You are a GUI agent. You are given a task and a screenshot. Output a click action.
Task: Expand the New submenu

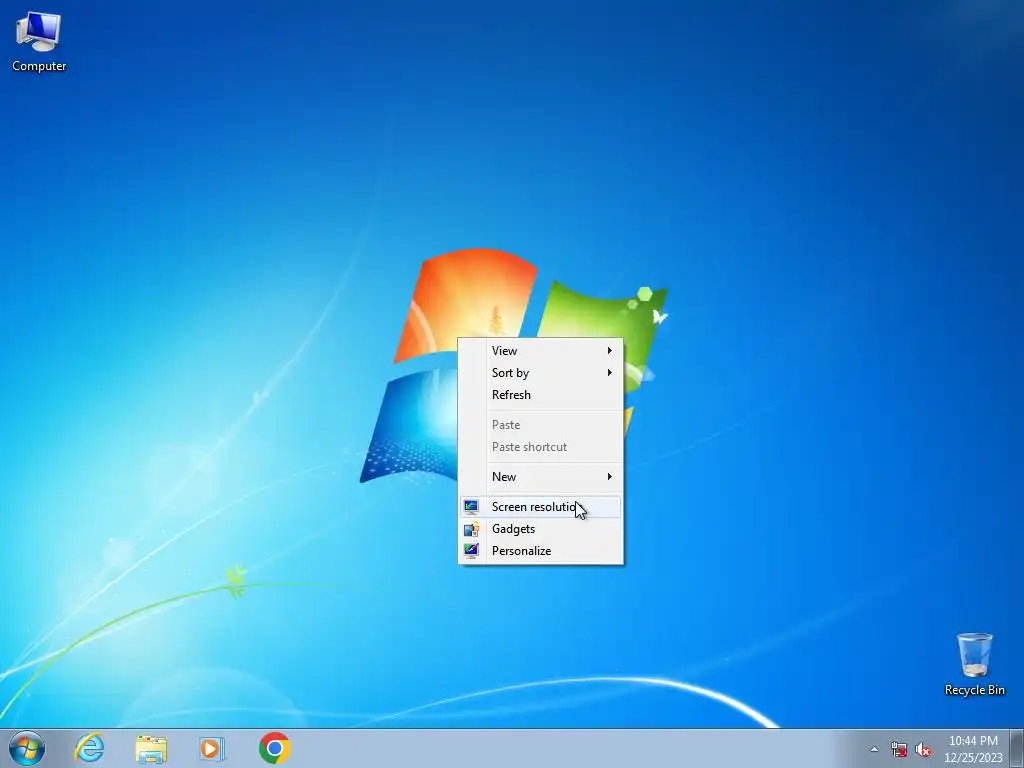tap(540, 477)
